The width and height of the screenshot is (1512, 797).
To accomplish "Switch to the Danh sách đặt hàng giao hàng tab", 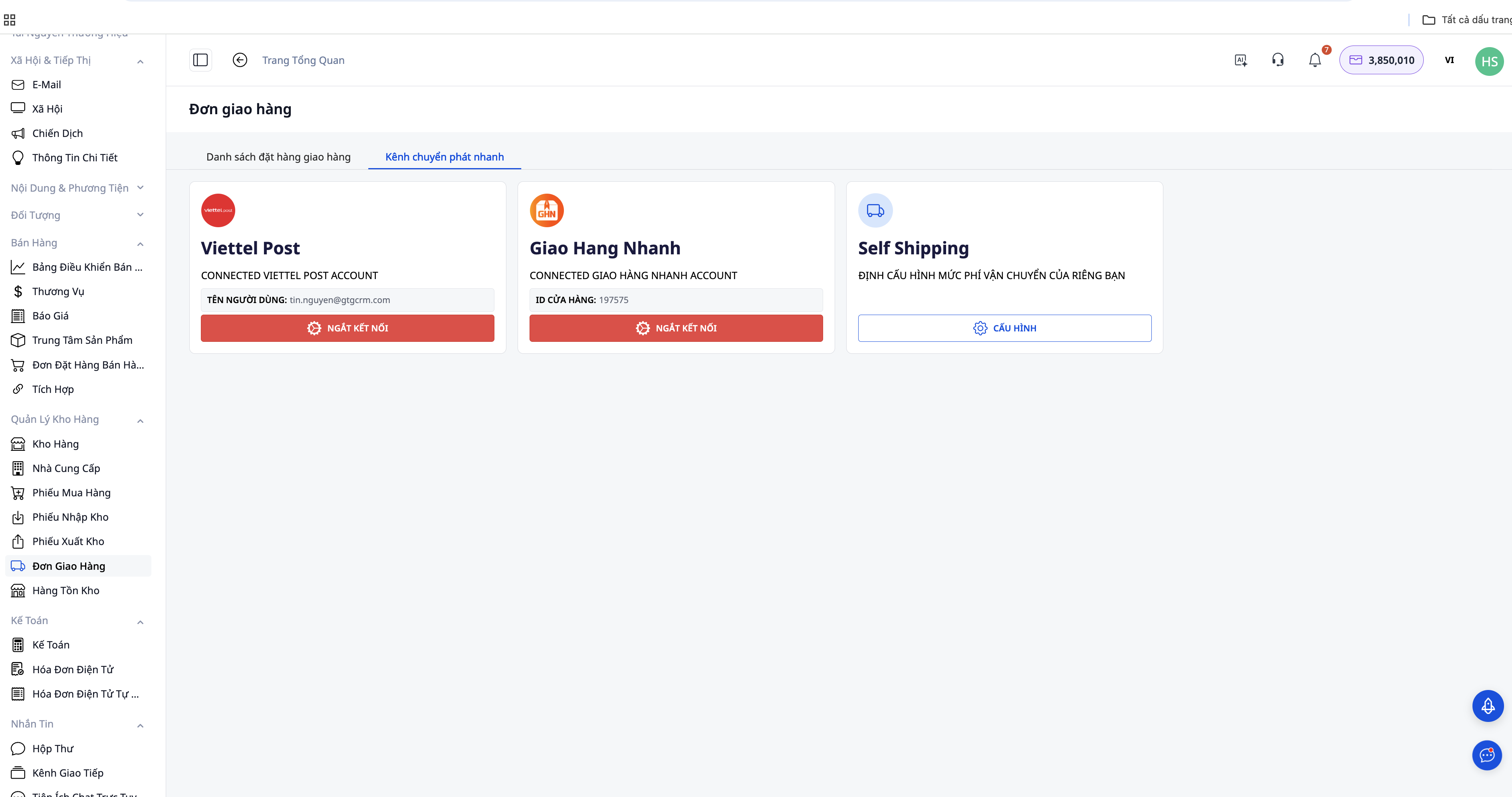I will [278, 157].
